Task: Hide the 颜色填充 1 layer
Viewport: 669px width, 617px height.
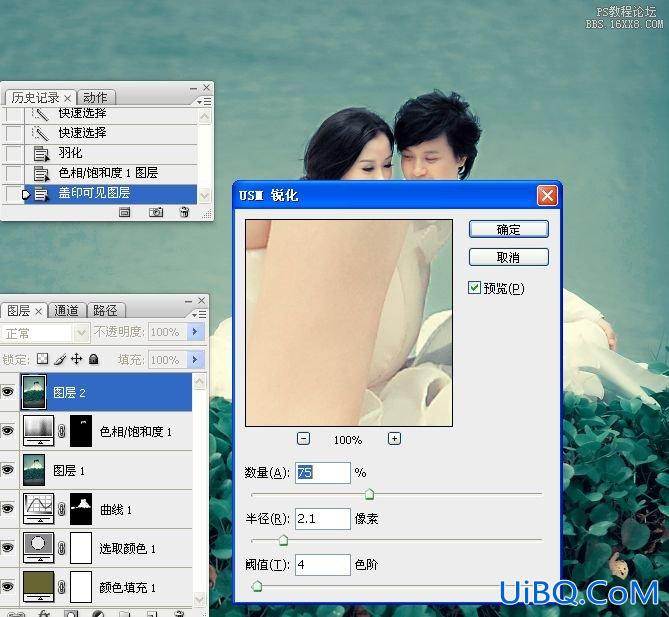Action: [7, 587]
